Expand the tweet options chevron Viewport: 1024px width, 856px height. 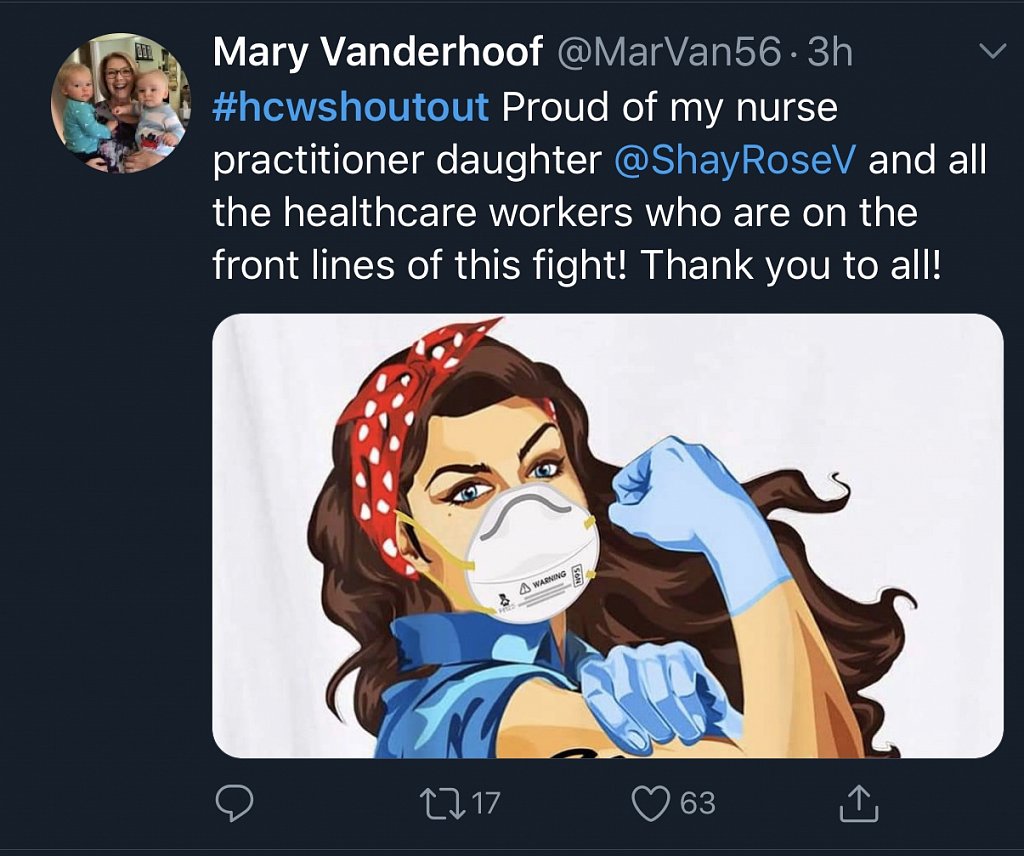(991, 51)
